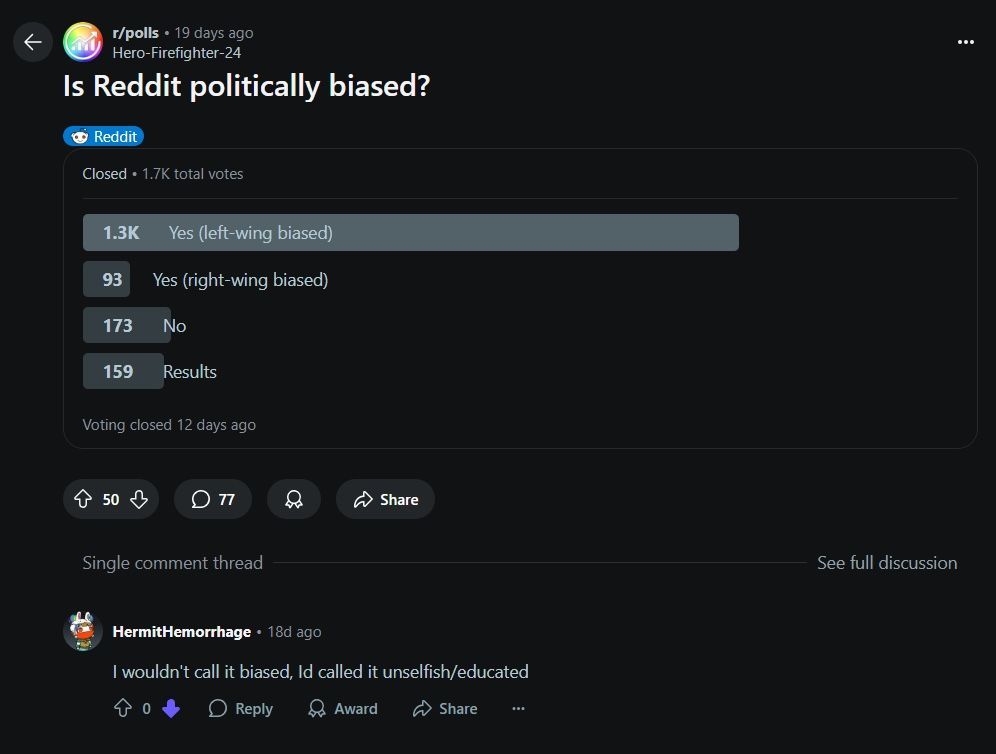The height and width of the screenshot is (754, 996).
Task: Open the 77 comments button
Action: 213,499
